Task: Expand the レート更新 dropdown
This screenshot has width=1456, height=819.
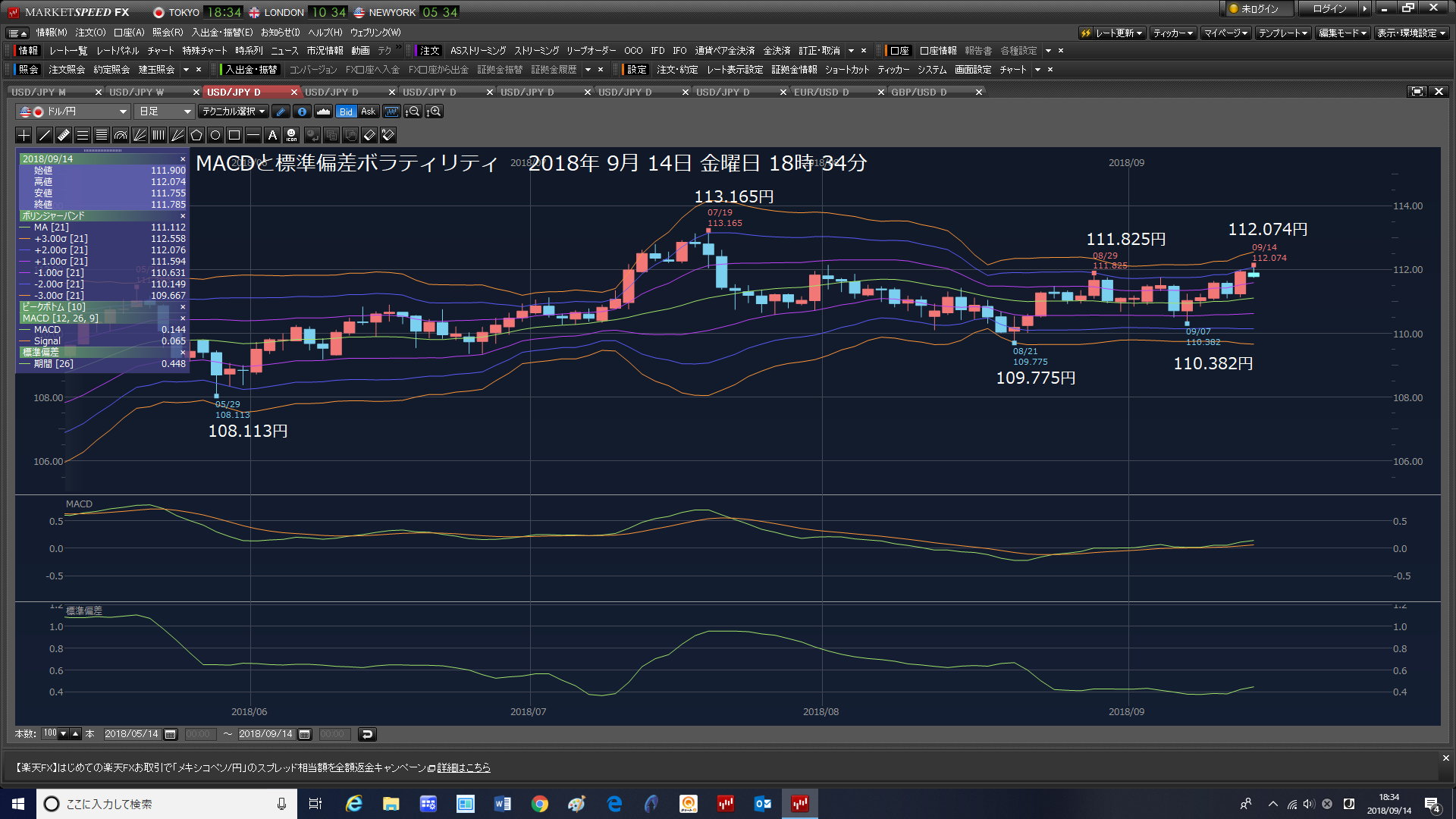Action: [1112, 33]
